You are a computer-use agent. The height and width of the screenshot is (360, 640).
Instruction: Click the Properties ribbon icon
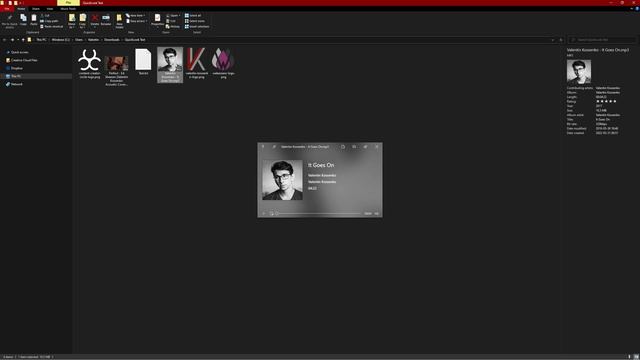(x=158, y=20)
